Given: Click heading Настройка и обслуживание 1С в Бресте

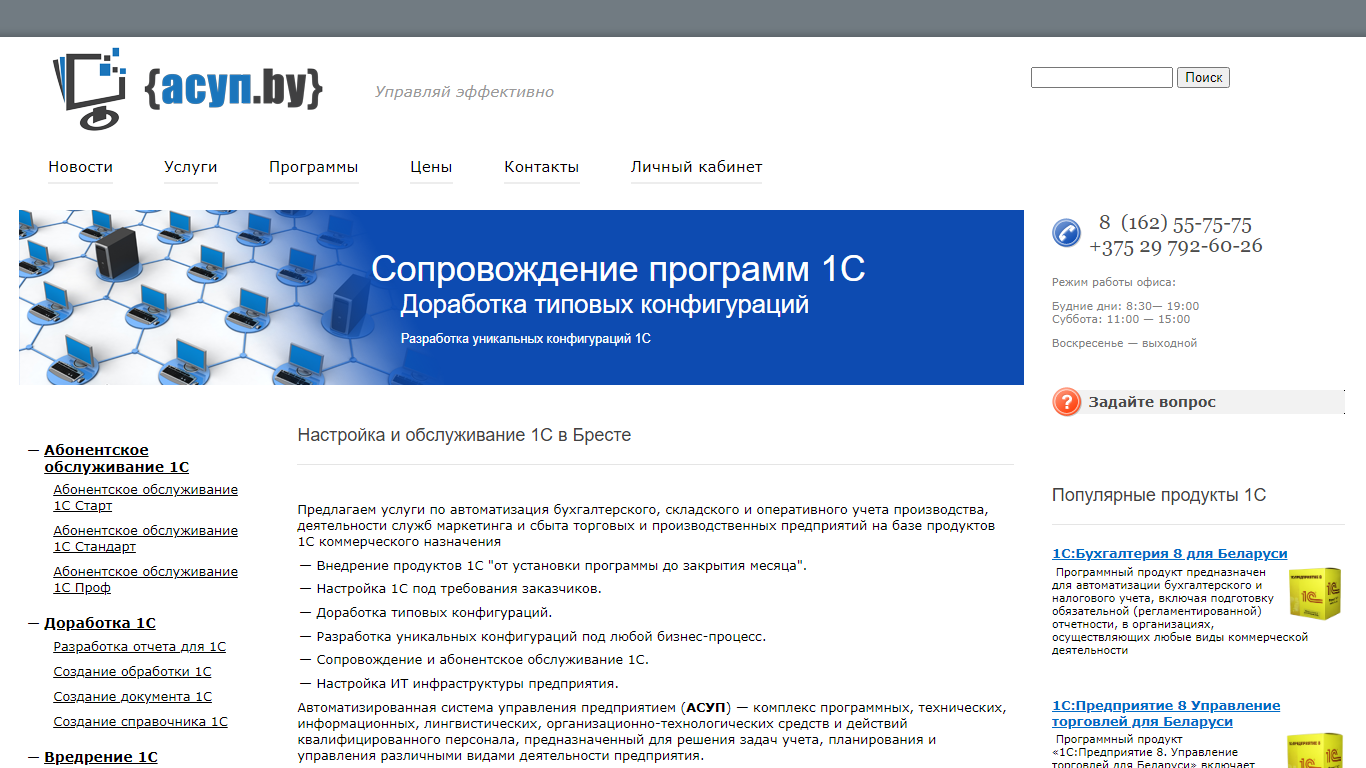Looking at the screenshot, I should [x=464, y=435].
